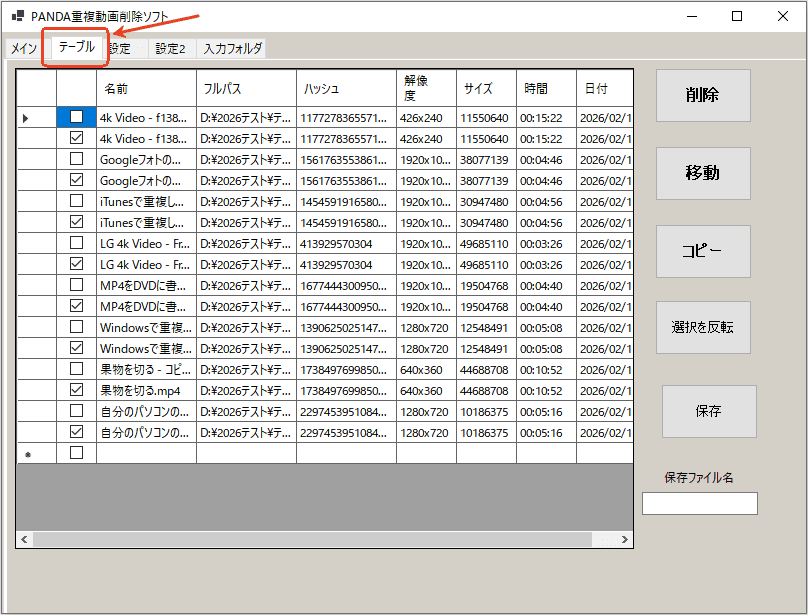
Task: Click the 移動 button
Action: point(702,173)
